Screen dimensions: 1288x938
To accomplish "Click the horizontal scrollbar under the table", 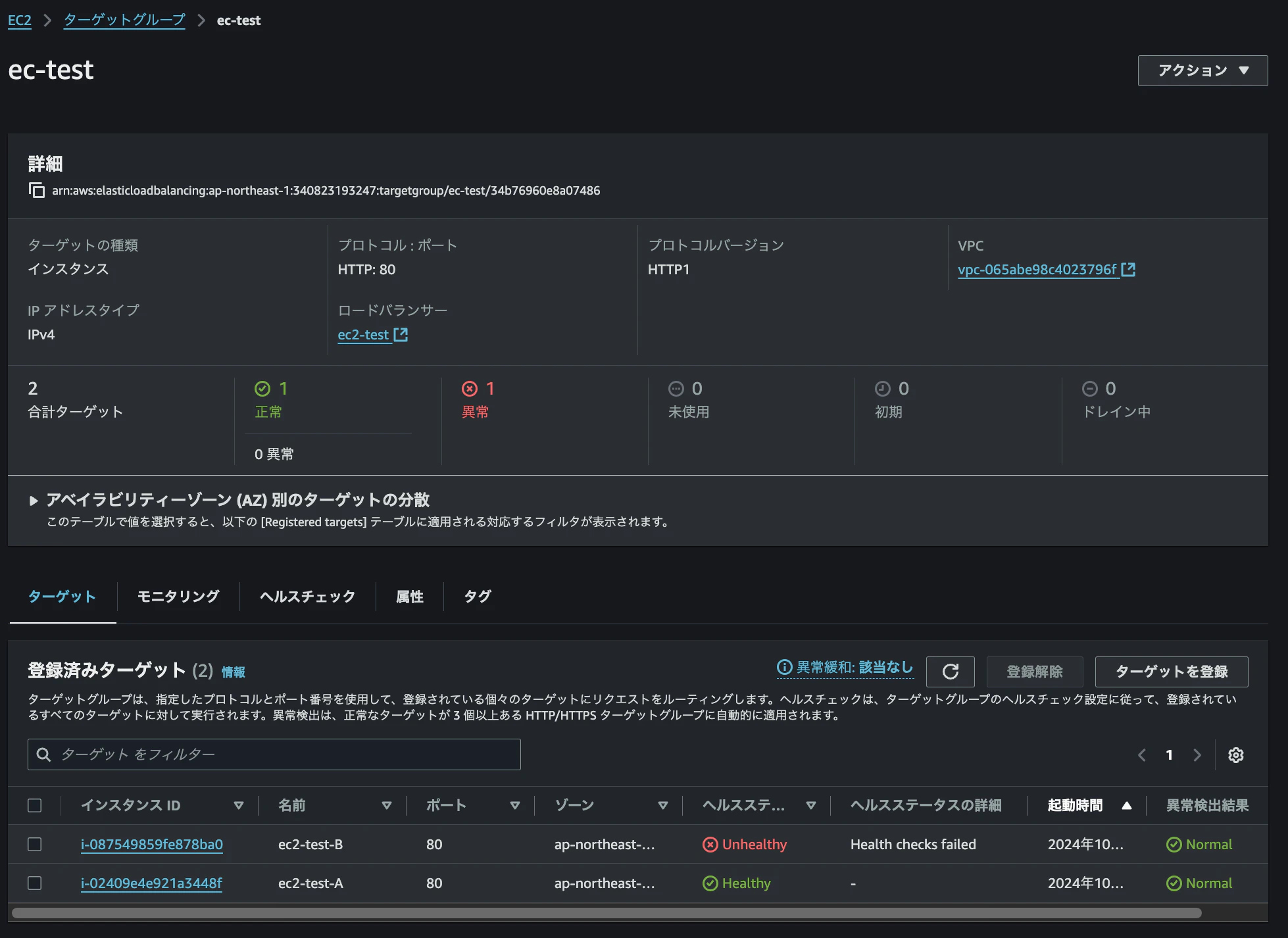I will (607, 913).
